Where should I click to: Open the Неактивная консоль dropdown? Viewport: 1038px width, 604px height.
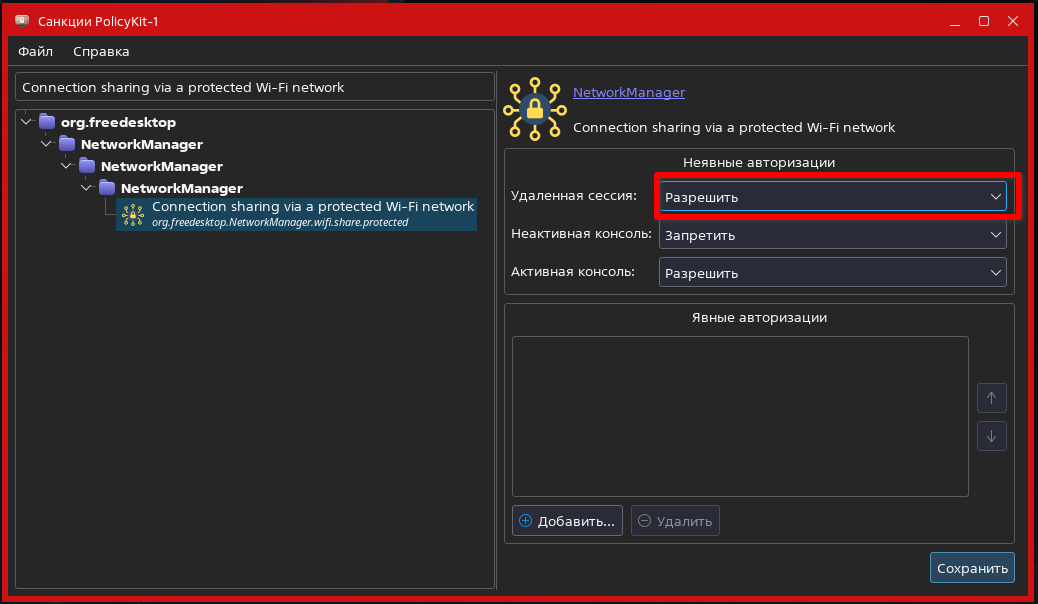(833, 234)
